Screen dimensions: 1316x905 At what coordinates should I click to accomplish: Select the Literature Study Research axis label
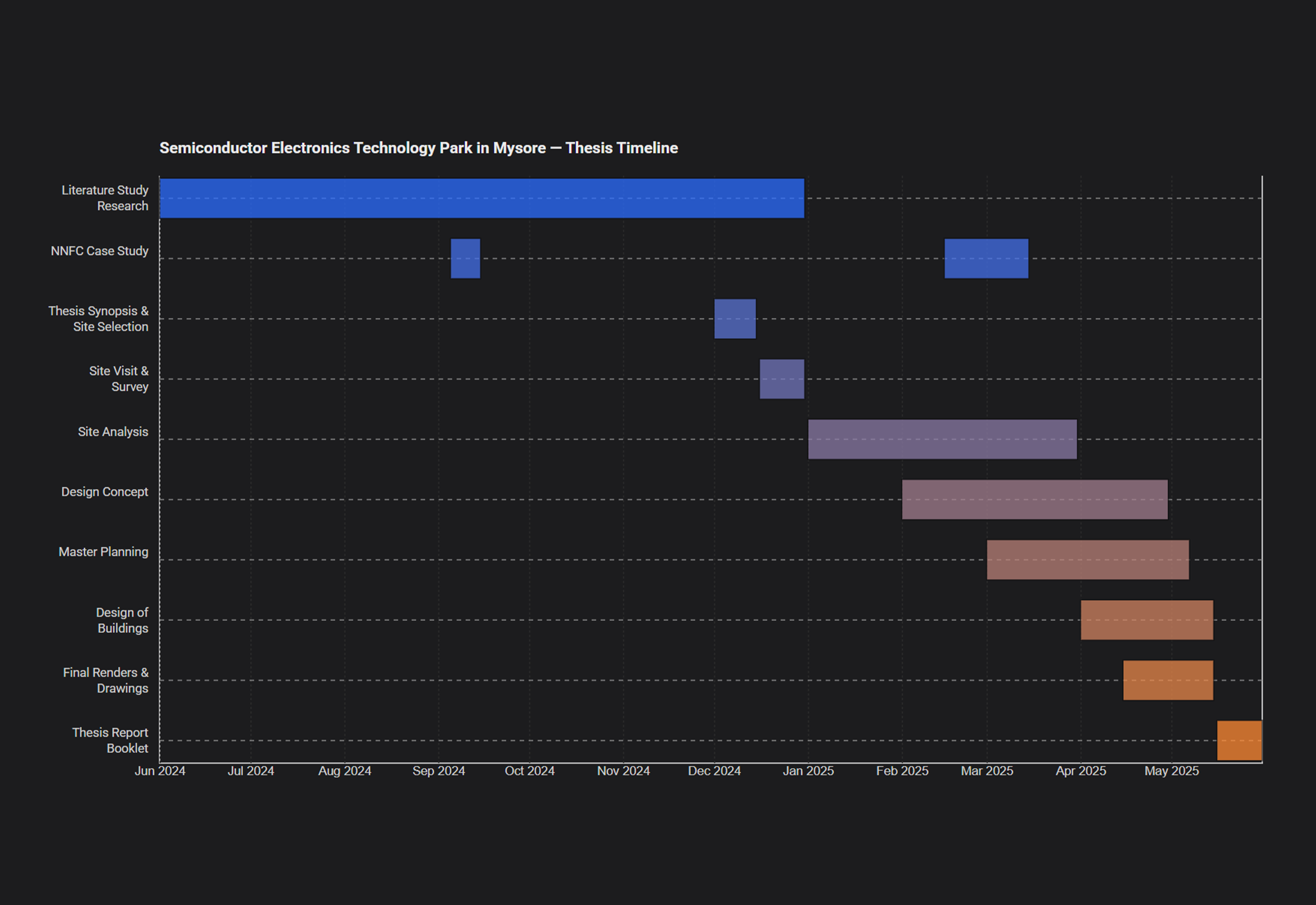click(x=105, y=198)
